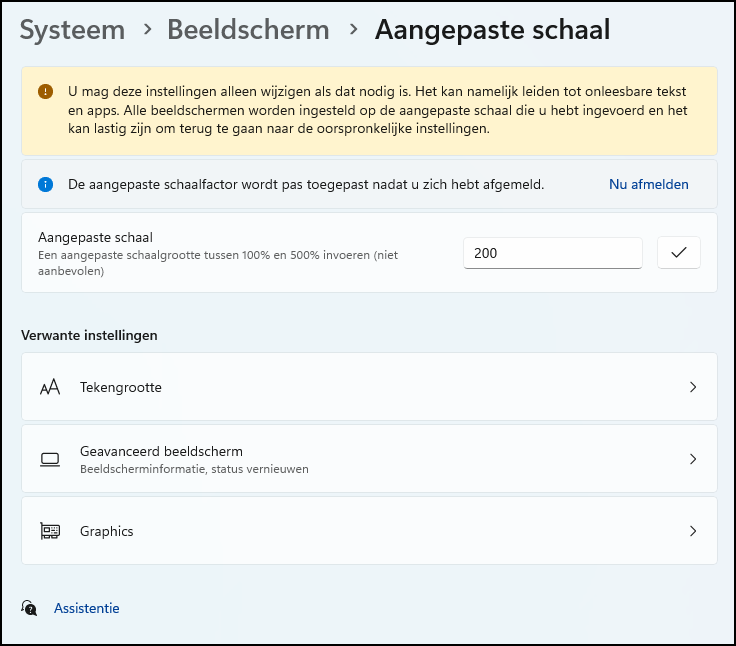Click the Tekengrootte text size icon
The height and width of the screenshot is (646, 736).
50,387
